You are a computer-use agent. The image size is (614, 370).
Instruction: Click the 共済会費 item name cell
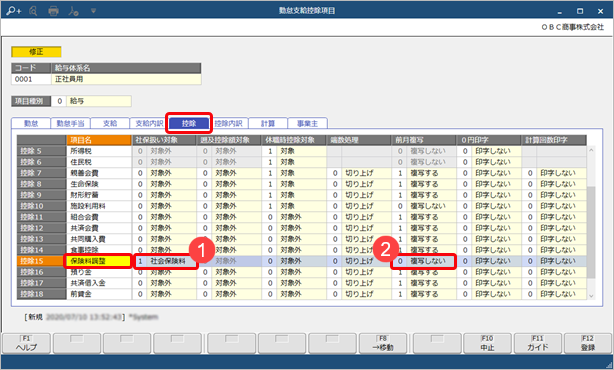[99, 228]
